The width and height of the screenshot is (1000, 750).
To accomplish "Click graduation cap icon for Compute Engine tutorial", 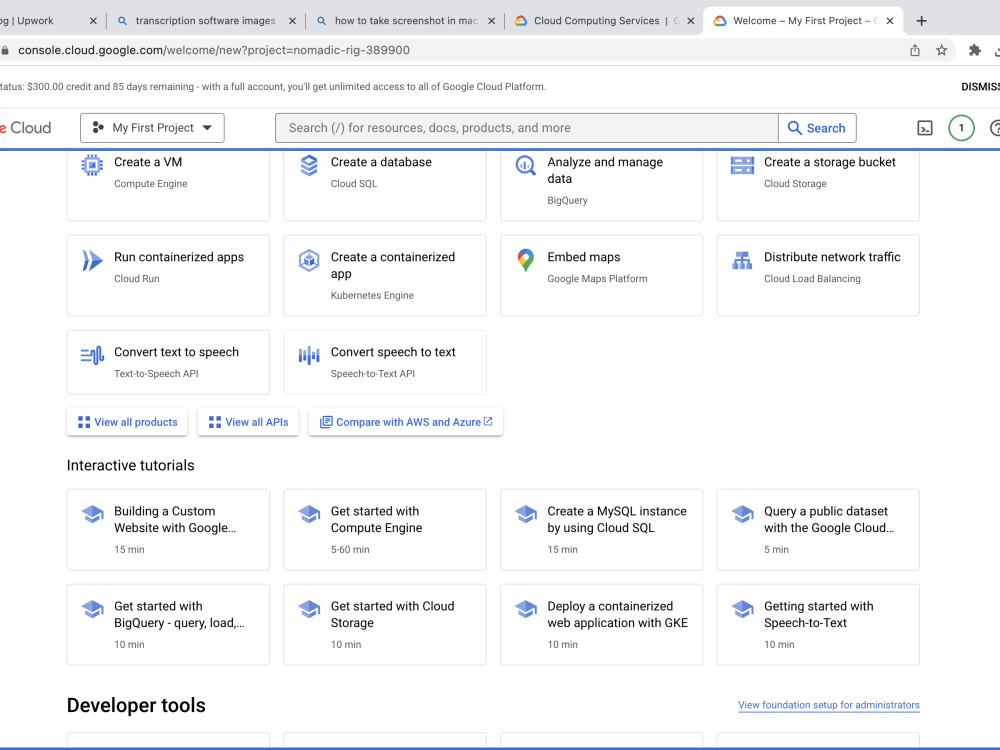I will click(x=309, y=514).
